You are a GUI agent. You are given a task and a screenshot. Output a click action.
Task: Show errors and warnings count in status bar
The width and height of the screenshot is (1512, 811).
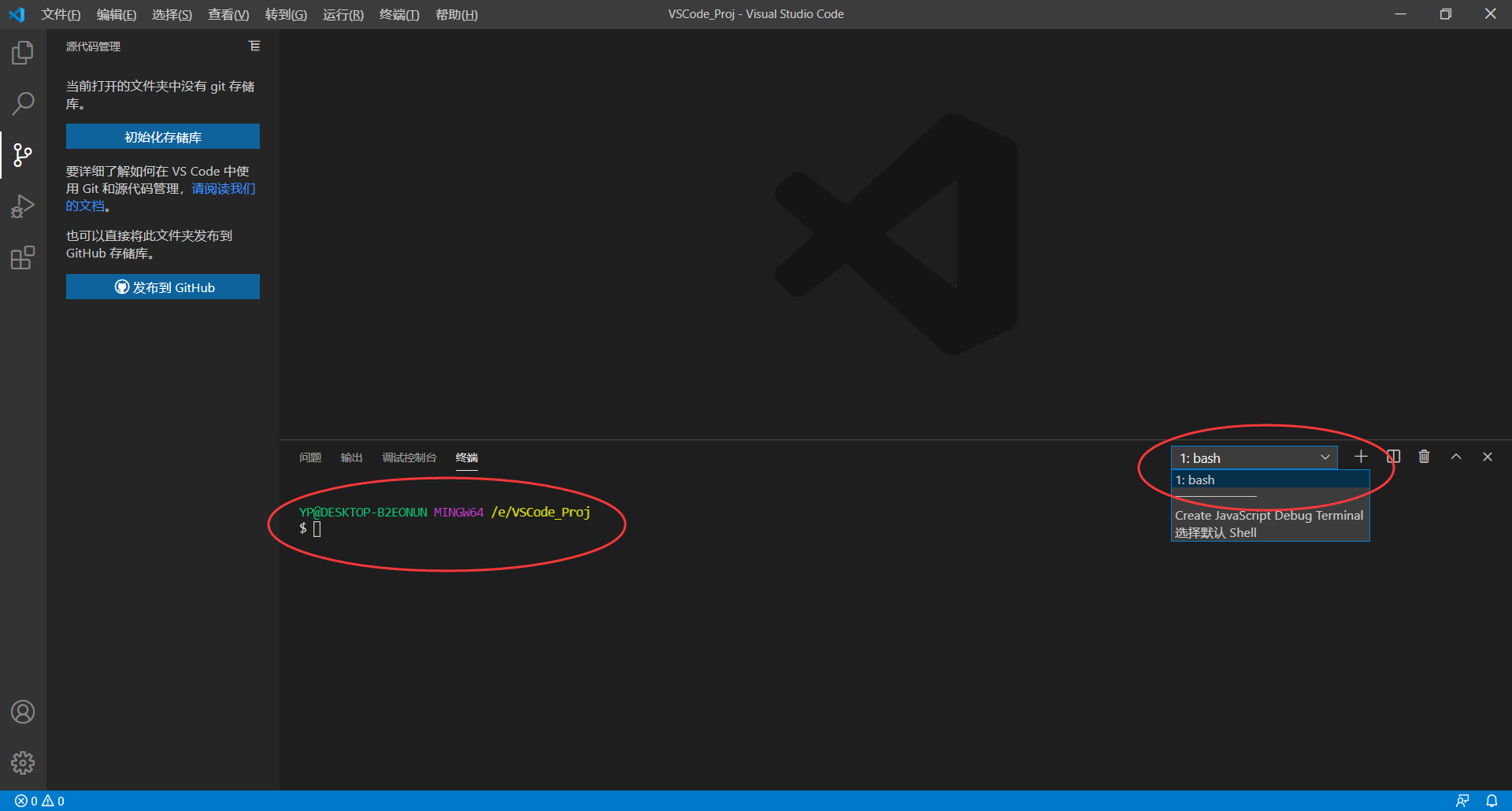pyautogui.click(x=39, y=801)
